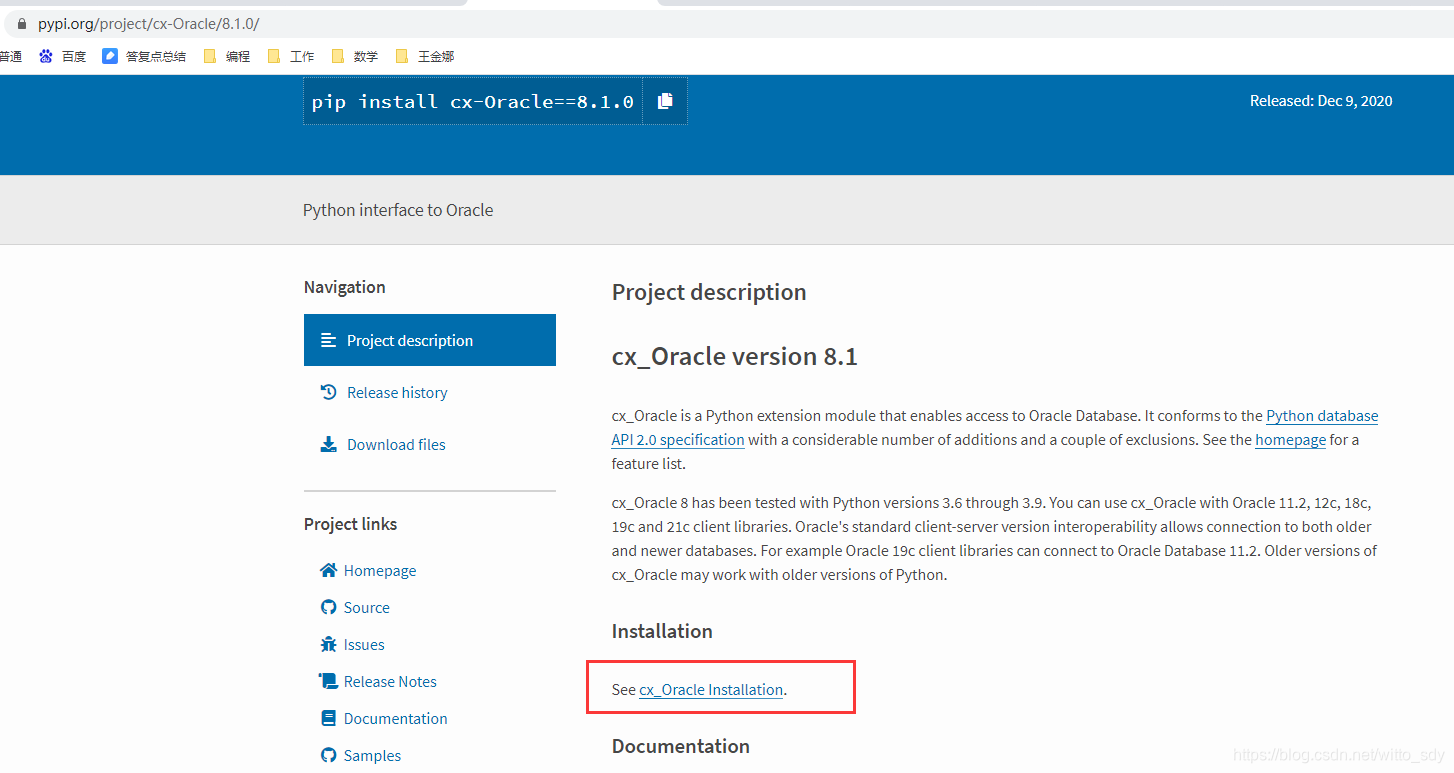Click the Issues bug icon

[x=328, y=644]
